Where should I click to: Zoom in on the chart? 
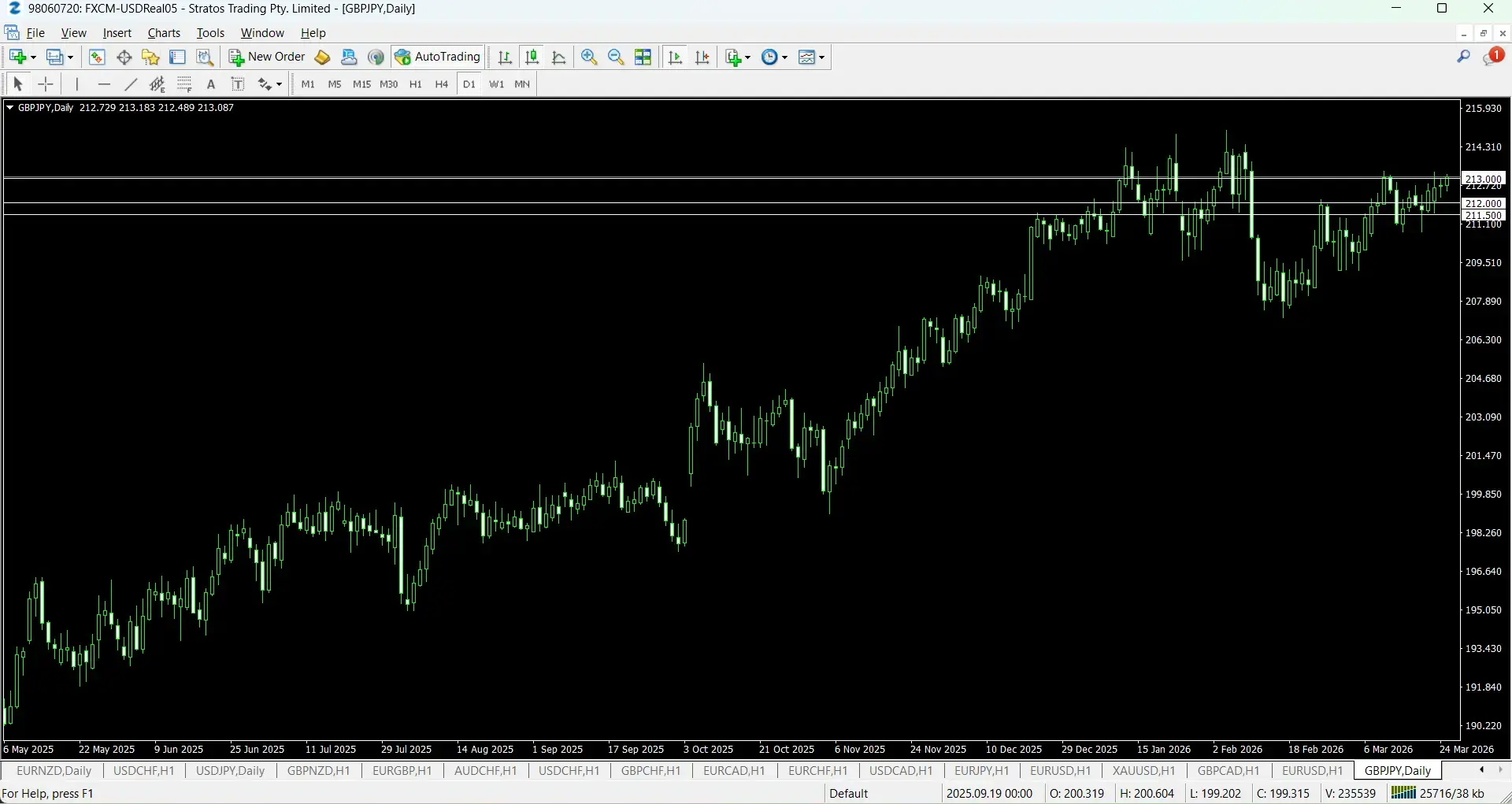tap(589, 57)
